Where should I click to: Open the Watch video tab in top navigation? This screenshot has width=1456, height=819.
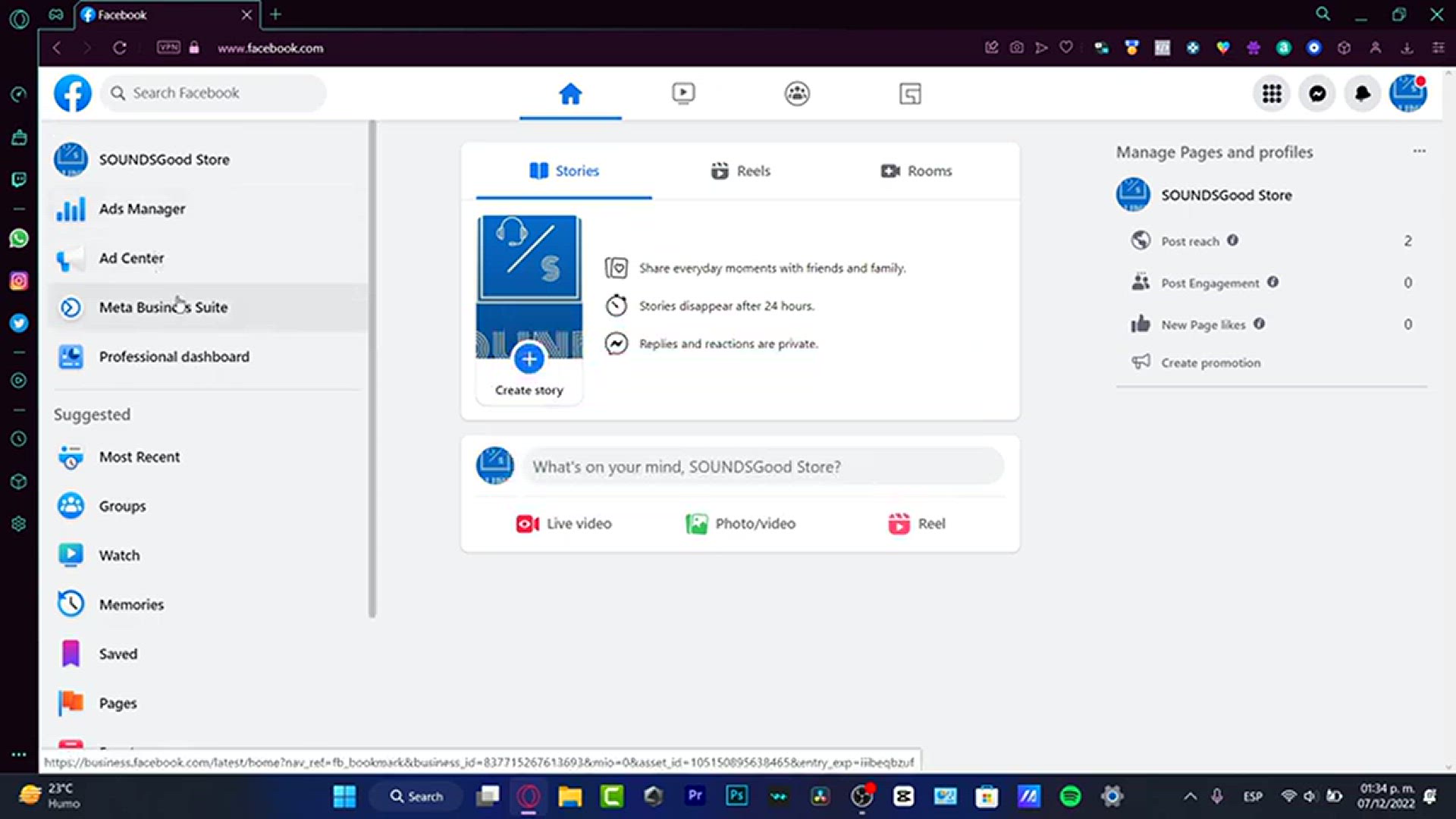[x=683, y=94]
